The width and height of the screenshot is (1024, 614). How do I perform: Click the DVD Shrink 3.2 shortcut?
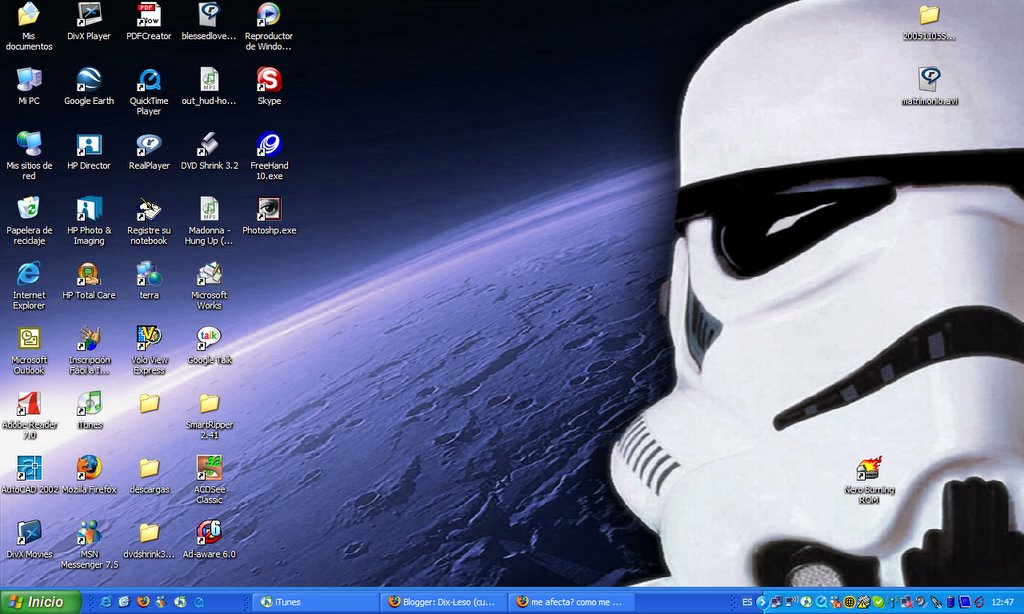[209, 144]
